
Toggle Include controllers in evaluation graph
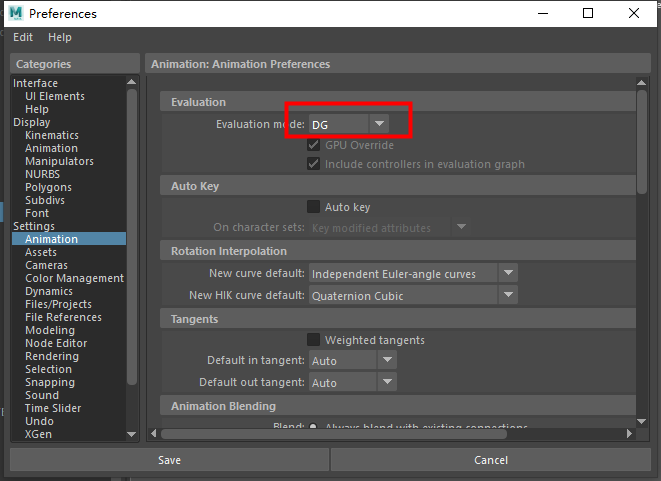[314, 164]
